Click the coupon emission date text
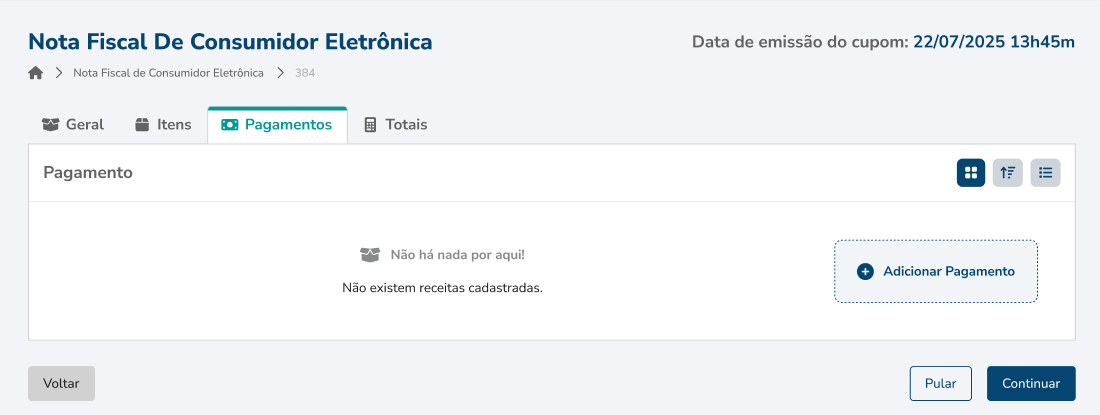This screenshot has height=415, width=1100. click(x=883, y=42)
